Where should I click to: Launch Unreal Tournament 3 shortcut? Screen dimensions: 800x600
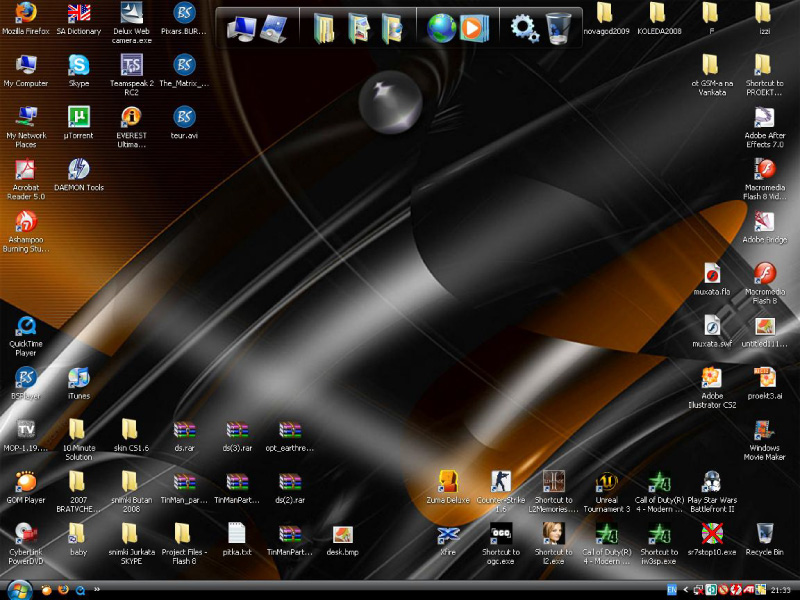(606, 482)
